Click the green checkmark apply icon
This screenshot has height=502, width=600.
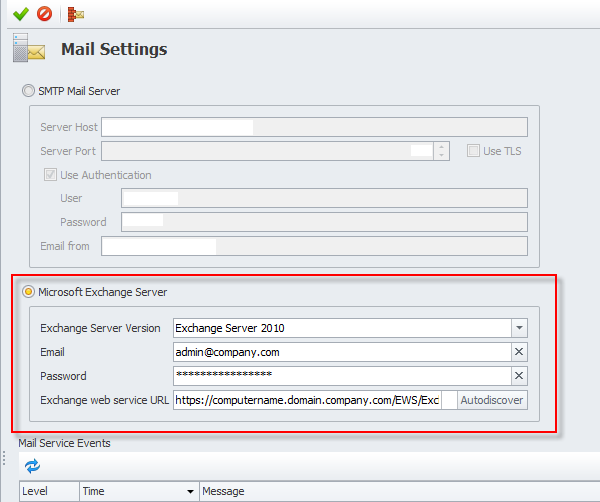[20, 13]
